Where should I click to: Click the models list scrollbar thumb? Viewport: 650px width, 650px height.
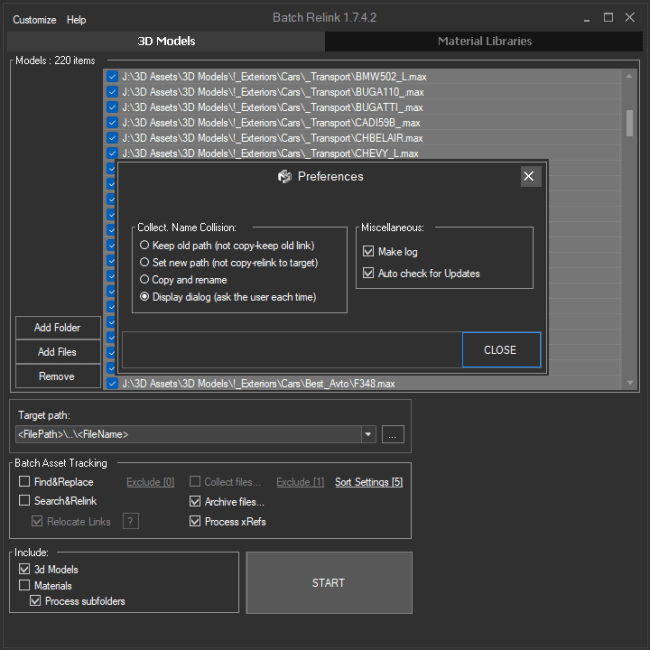[629, 123]
